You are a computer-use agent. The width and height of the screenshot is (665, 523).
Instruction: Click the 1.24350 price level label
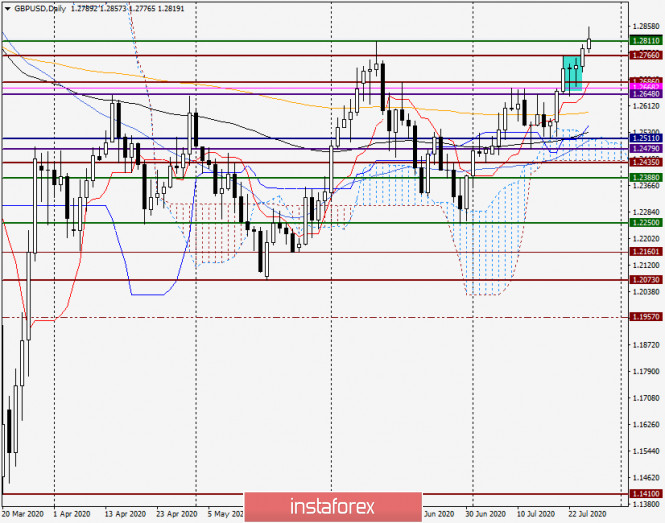645,162
